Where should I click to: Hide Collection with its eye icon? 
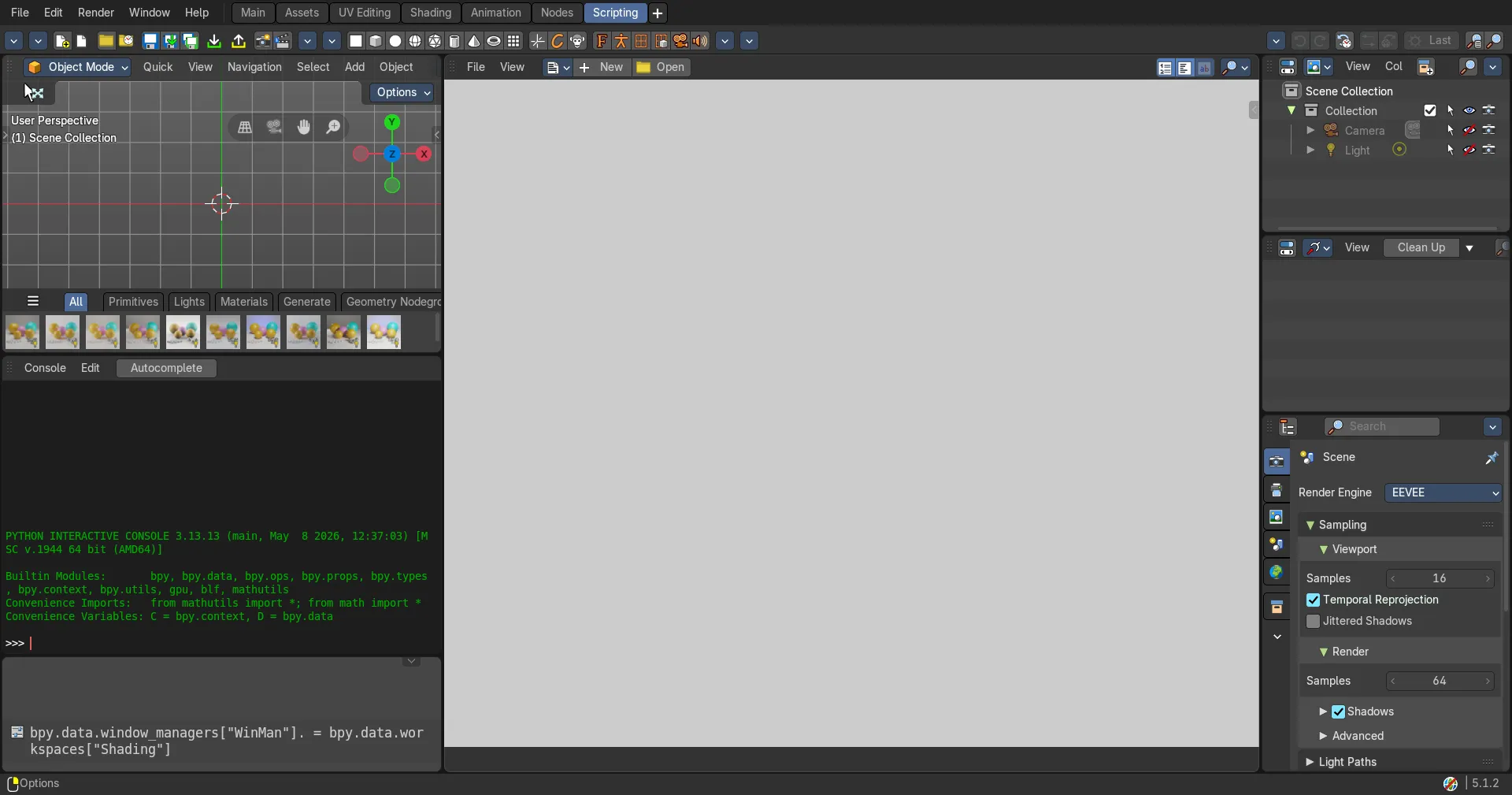(1469, 110)
